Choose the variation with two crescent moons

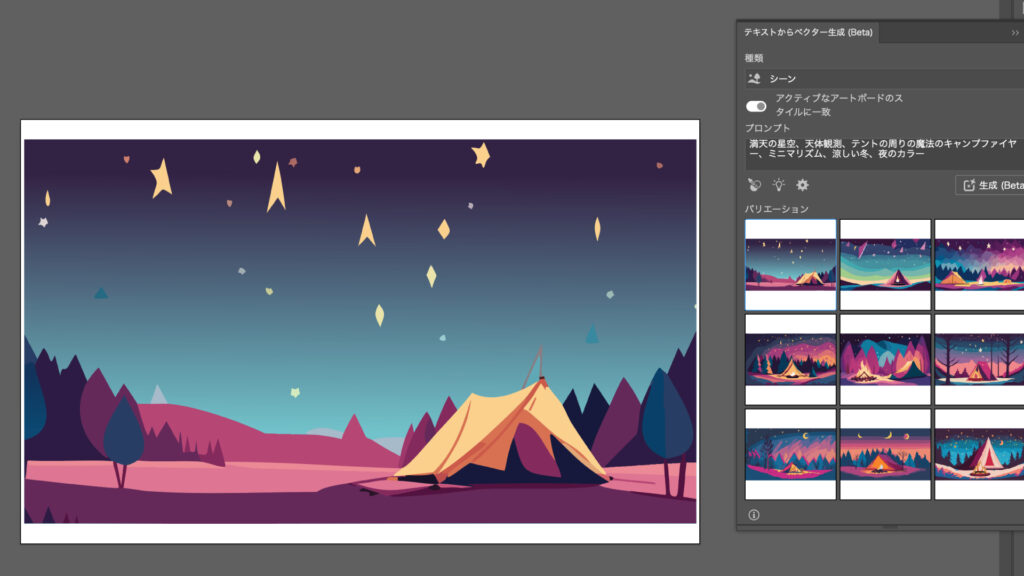coord(885,454)
